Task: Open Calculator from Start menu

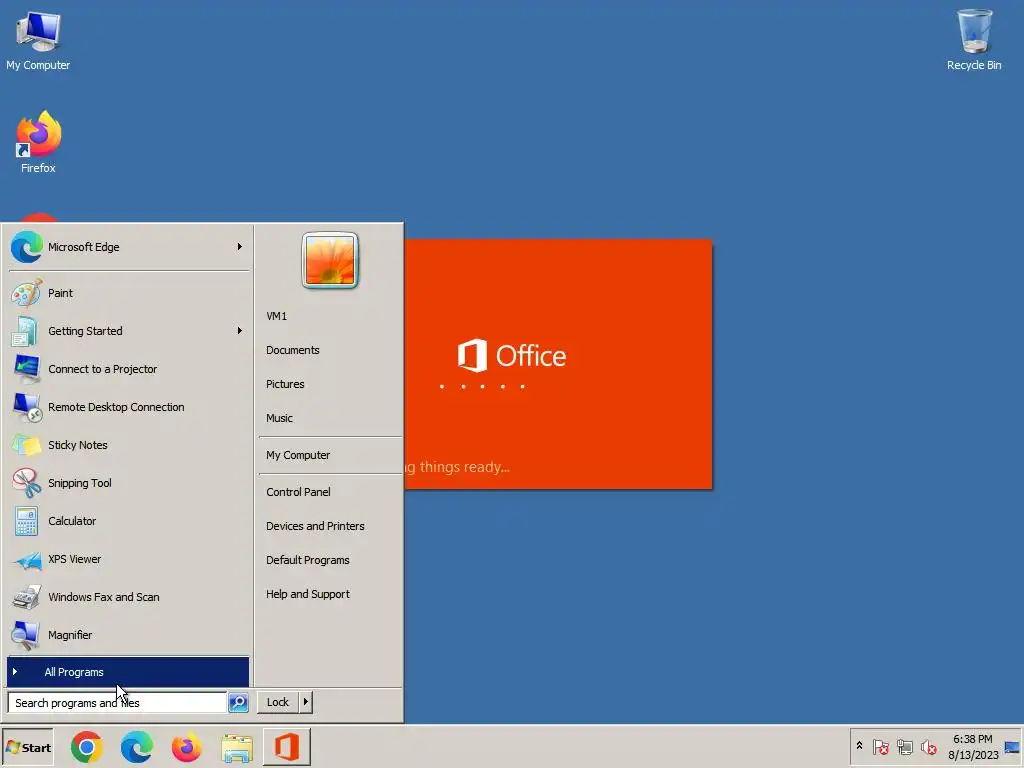Action: pyautogui.click(x=128, y=521)
